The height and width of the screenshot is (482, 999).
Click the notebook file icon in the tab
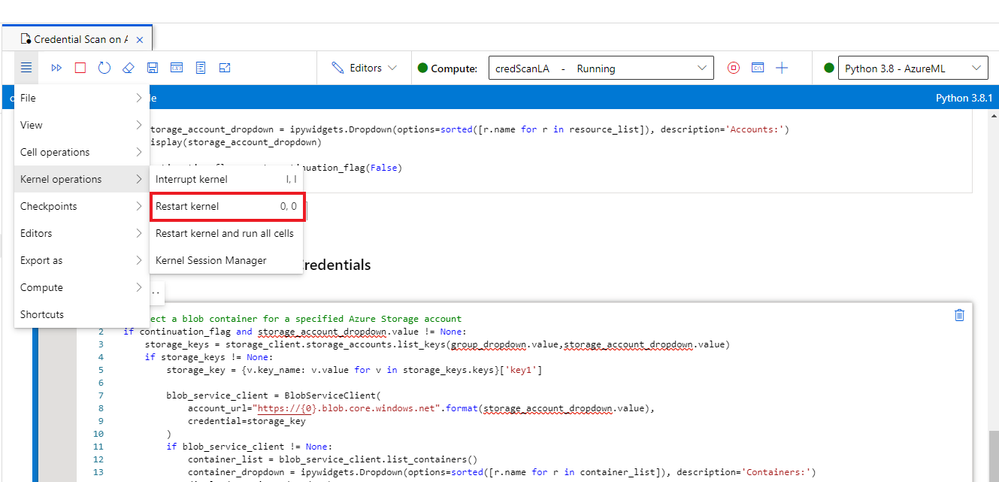[x=25, y=39]
